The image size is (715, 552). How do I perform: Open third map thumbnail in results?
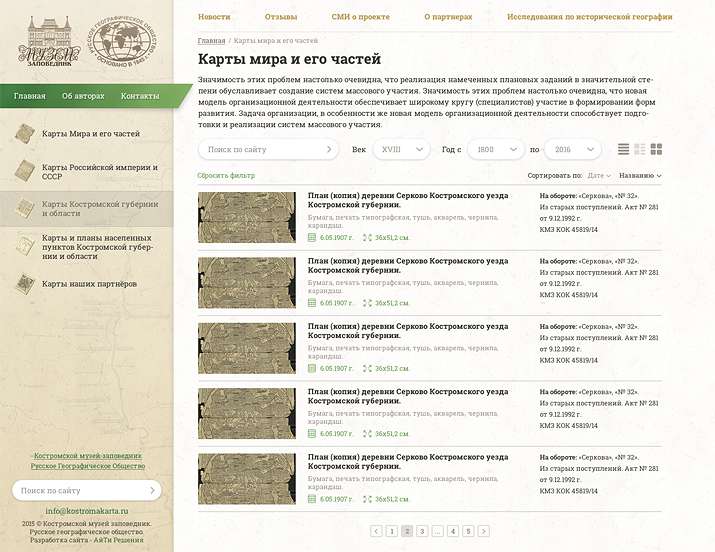247,348
